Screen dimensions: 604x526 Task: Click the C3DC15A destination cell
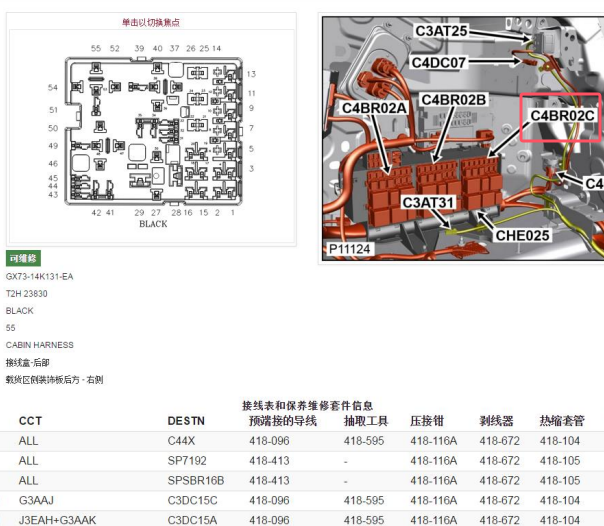point(192,520)
